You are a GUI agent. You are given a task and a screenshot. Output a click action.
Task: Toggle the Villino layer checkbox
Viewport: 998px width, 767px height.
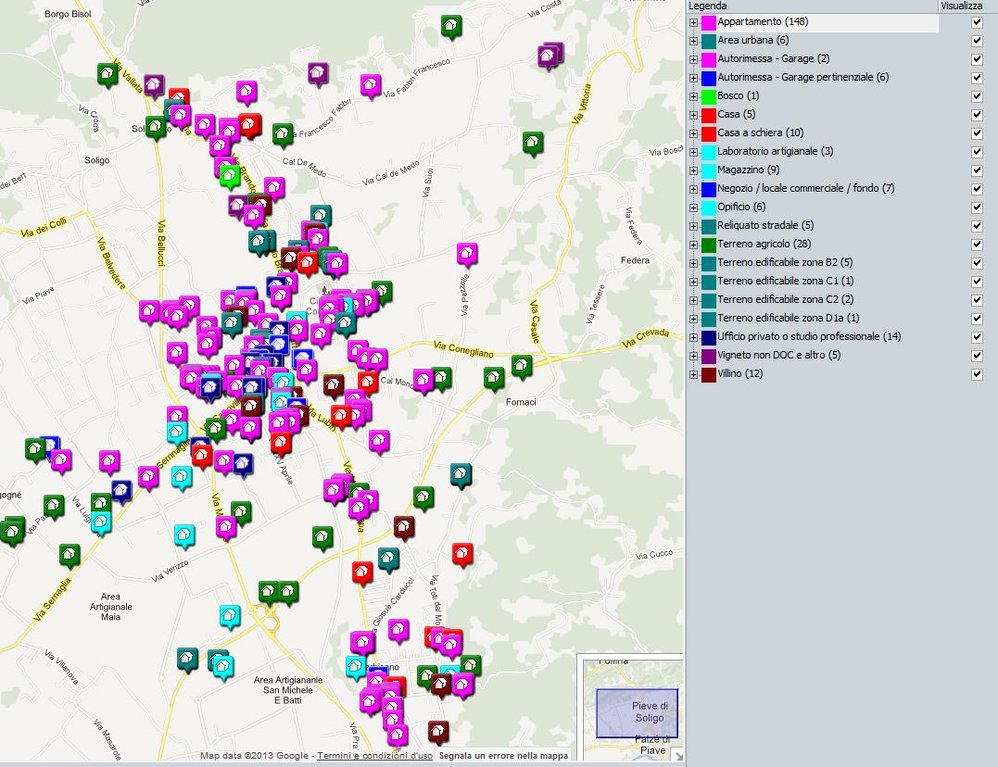click(977, 374)
